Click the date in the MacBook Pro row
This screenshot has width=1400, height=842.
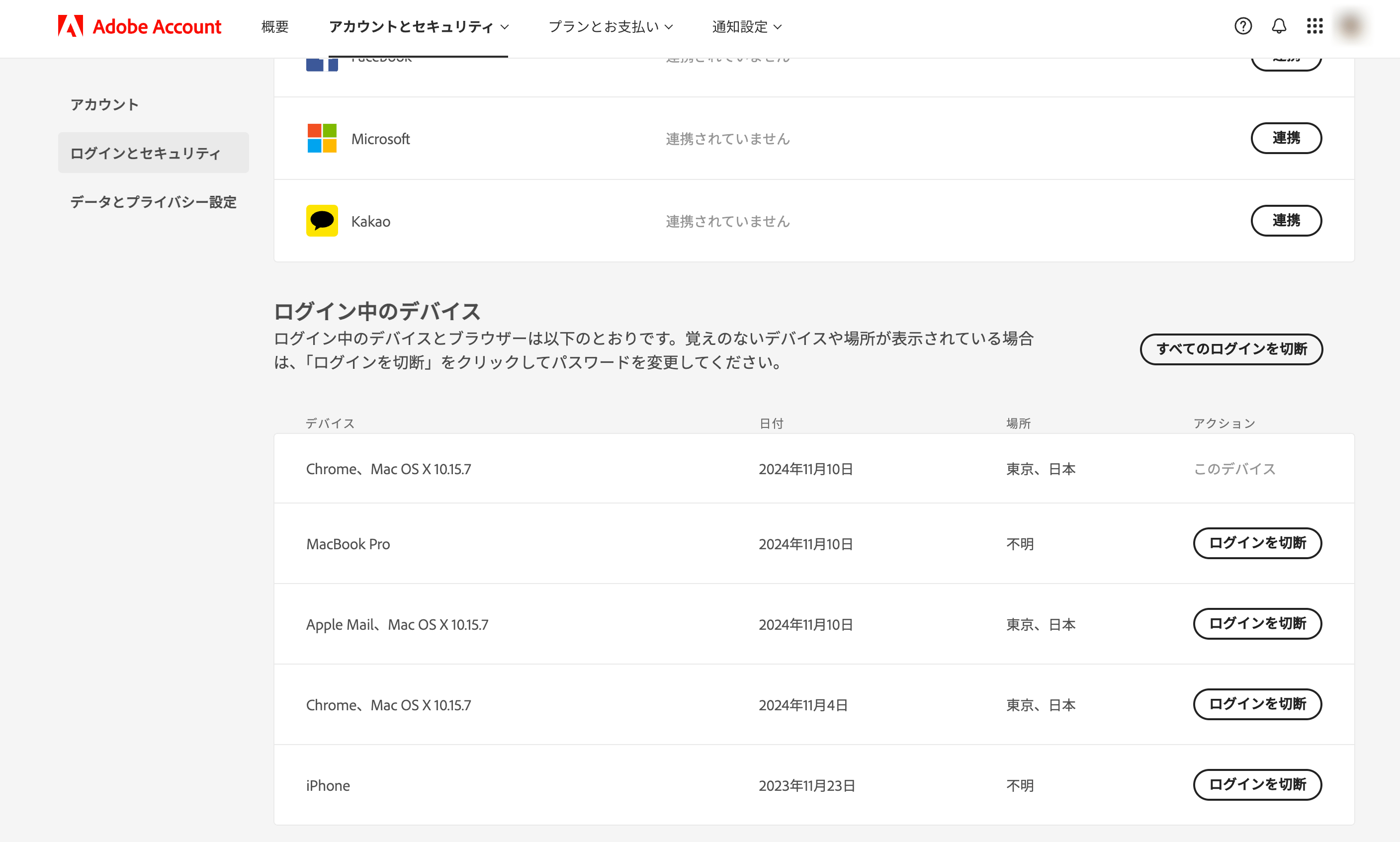click(x=806, y=544)
